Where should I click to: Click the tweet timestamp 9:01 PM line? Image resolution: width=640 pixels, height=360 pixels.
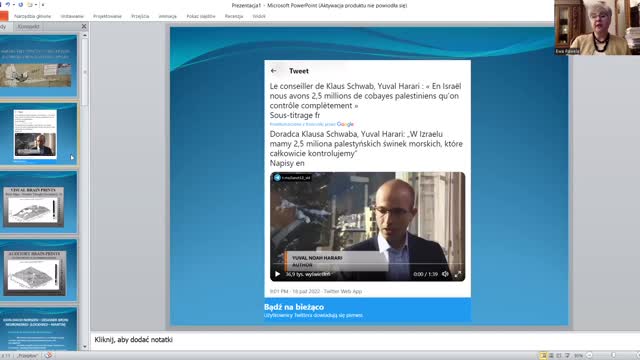(316, 291)
